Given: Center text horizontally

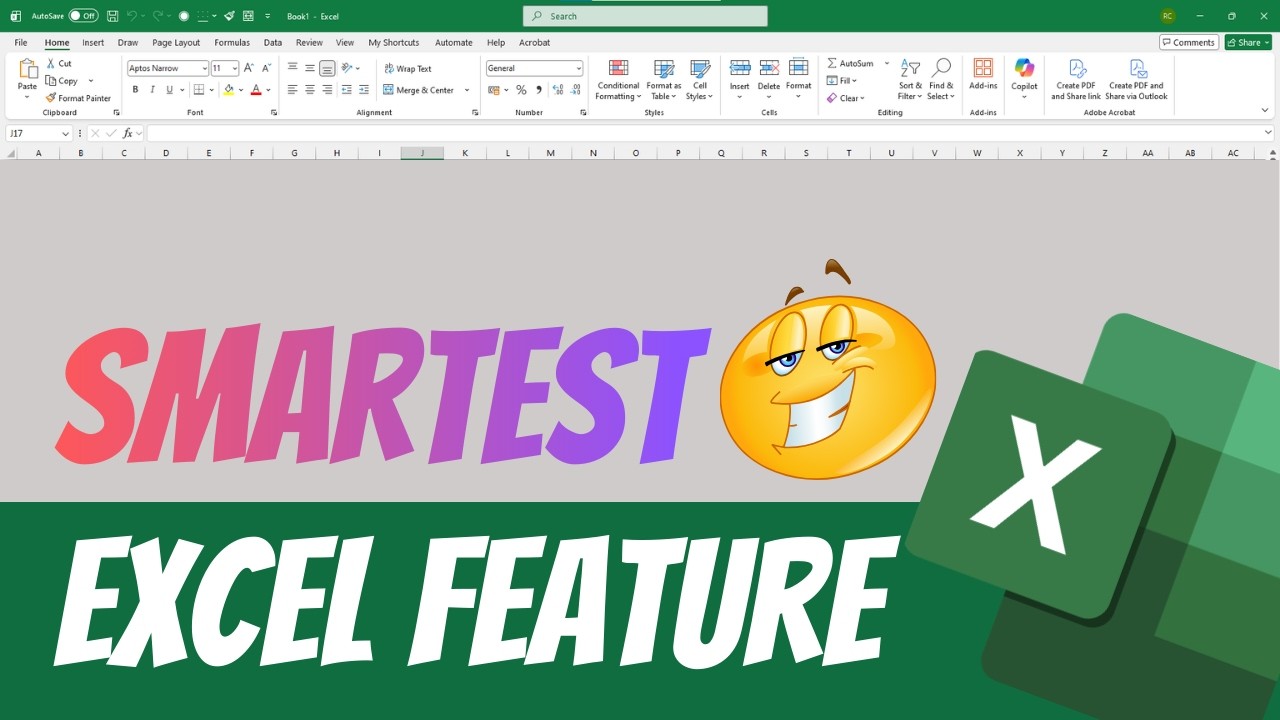Looking at the screenshot, I should tap(310, 90).
